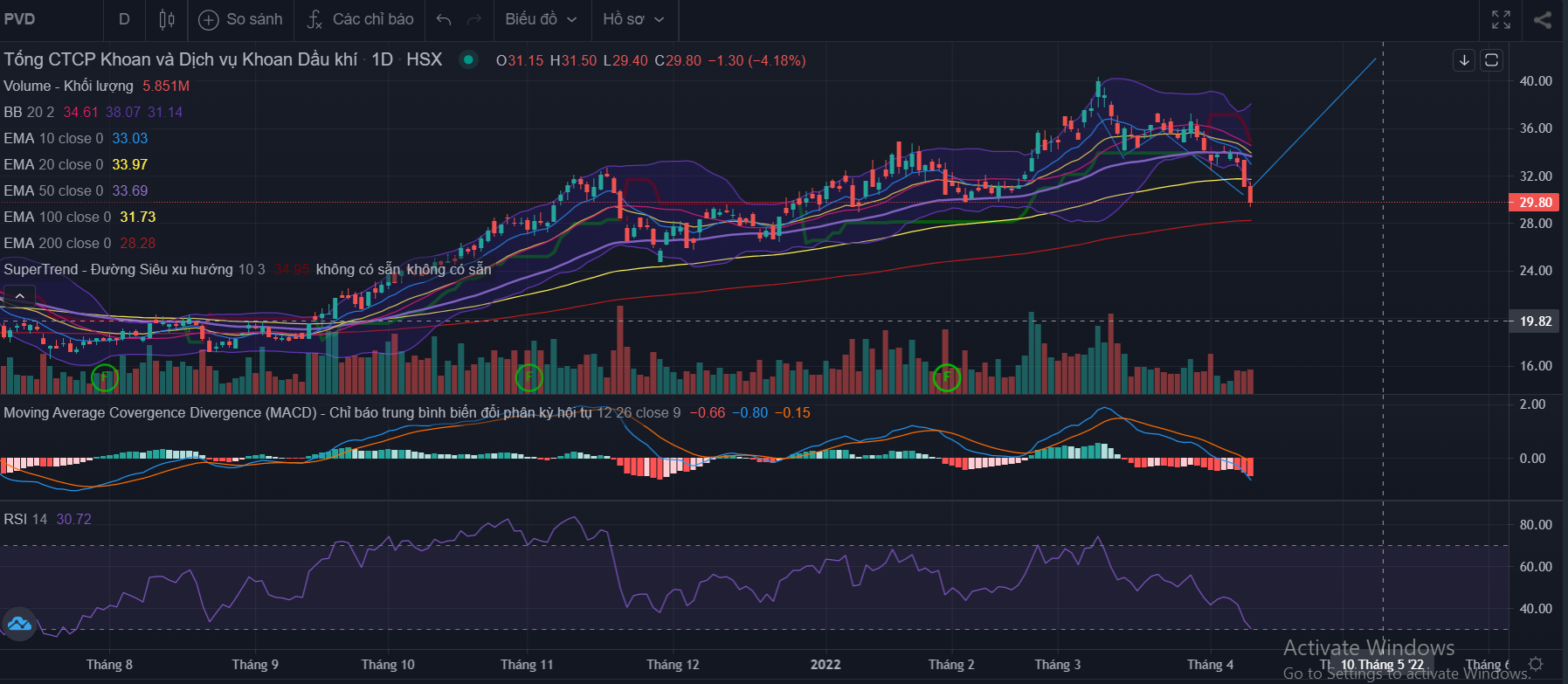Select the EMA 50 close 0 legend
The width and height of the screenshot is (1568, 684).
point(53,190)
